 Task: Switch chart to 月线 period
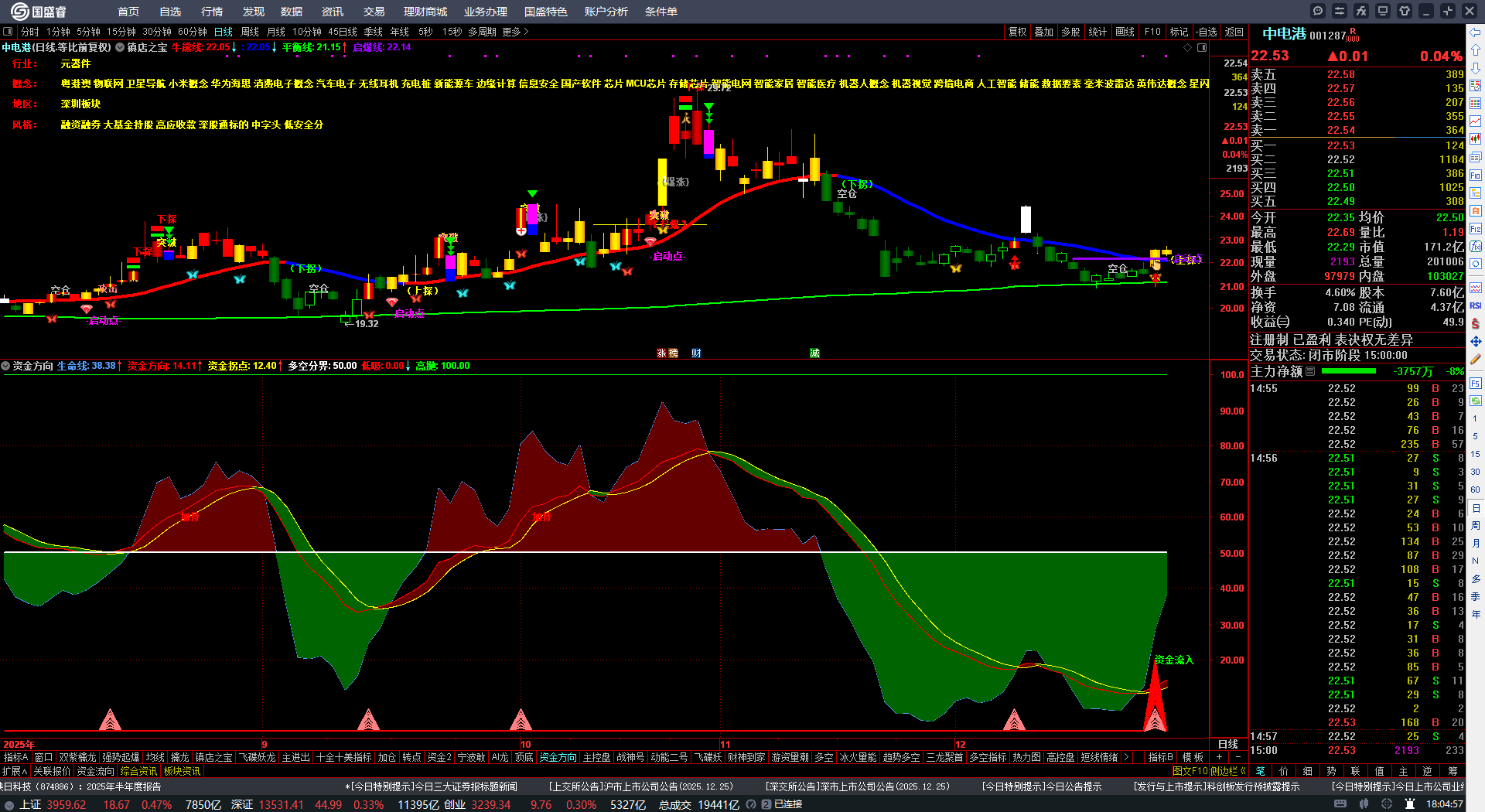[276, 32]
